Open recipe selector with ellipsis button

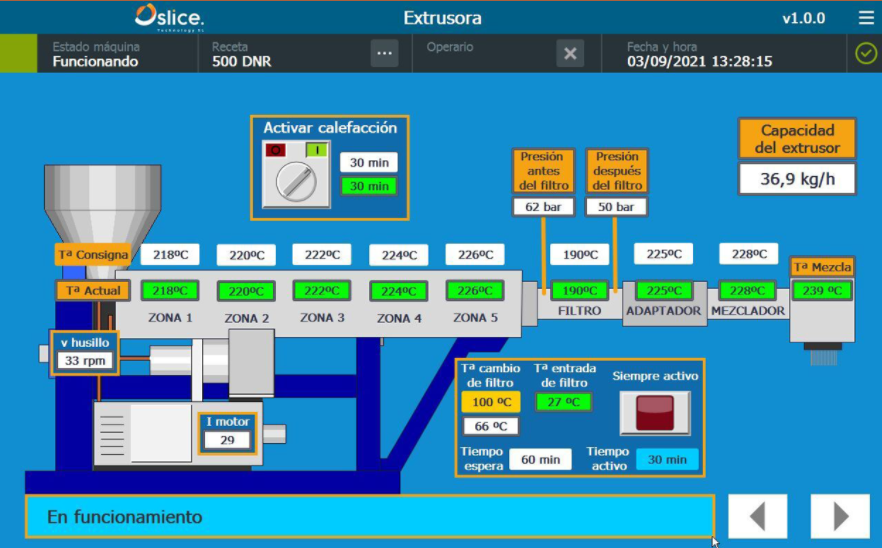tap(384, 54)
